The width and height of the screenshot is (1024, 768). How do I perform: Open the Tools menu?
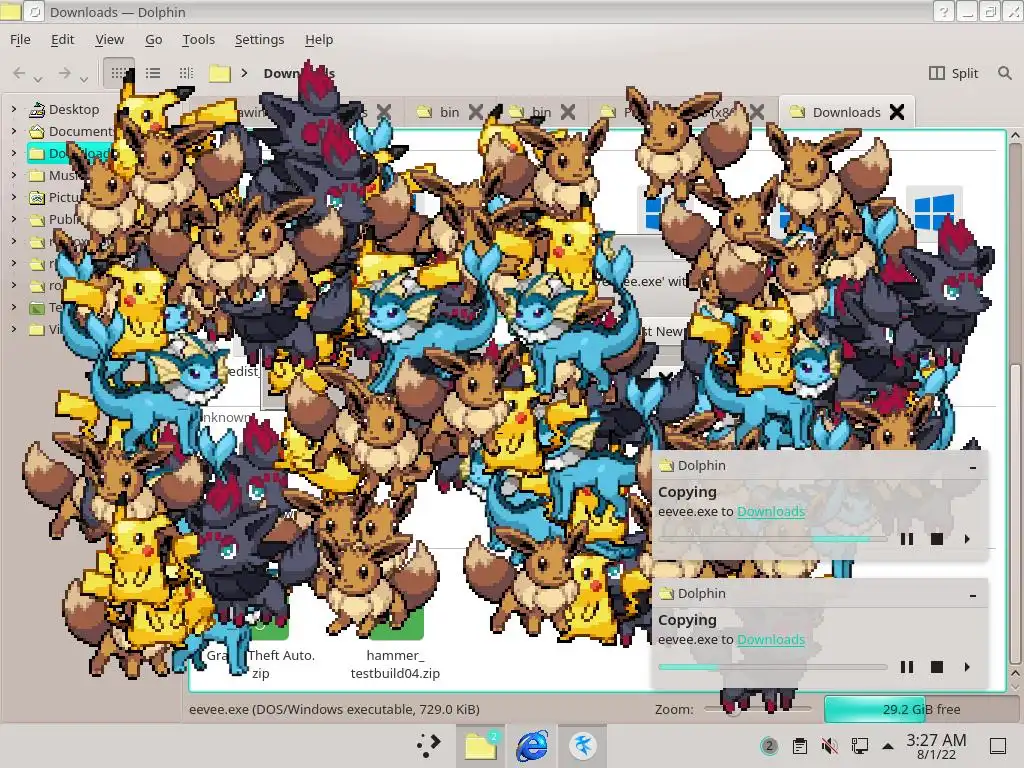199,40
